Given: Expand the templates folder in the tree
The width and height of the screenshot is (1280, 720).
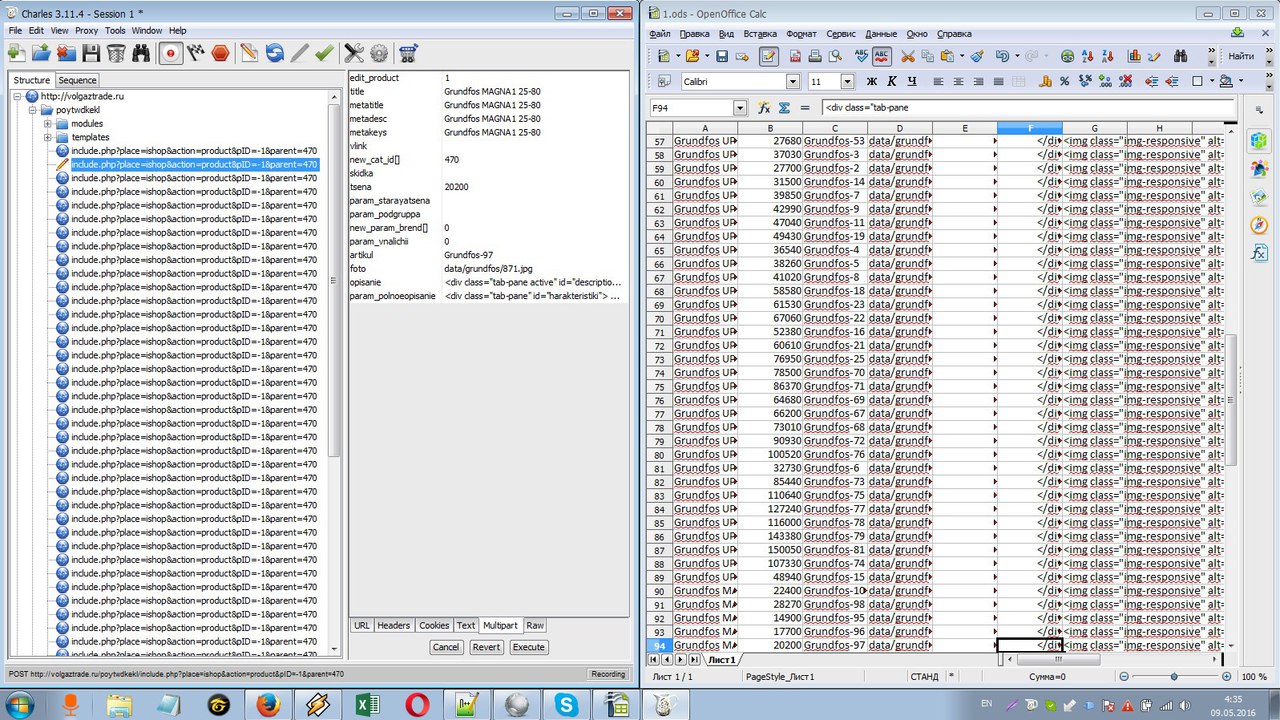Looking at the screenshot, I should (47, 137).
